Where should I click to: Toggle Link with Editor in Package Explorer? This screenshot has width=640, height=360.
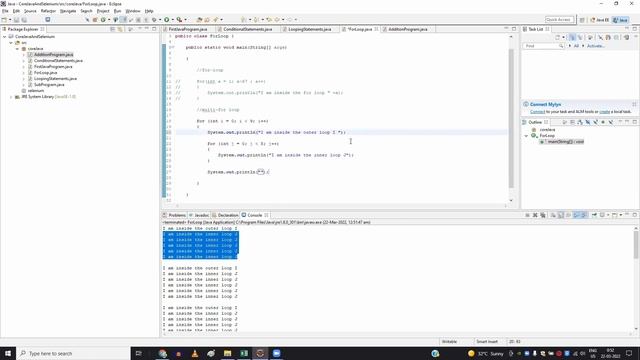click(120, 29)
